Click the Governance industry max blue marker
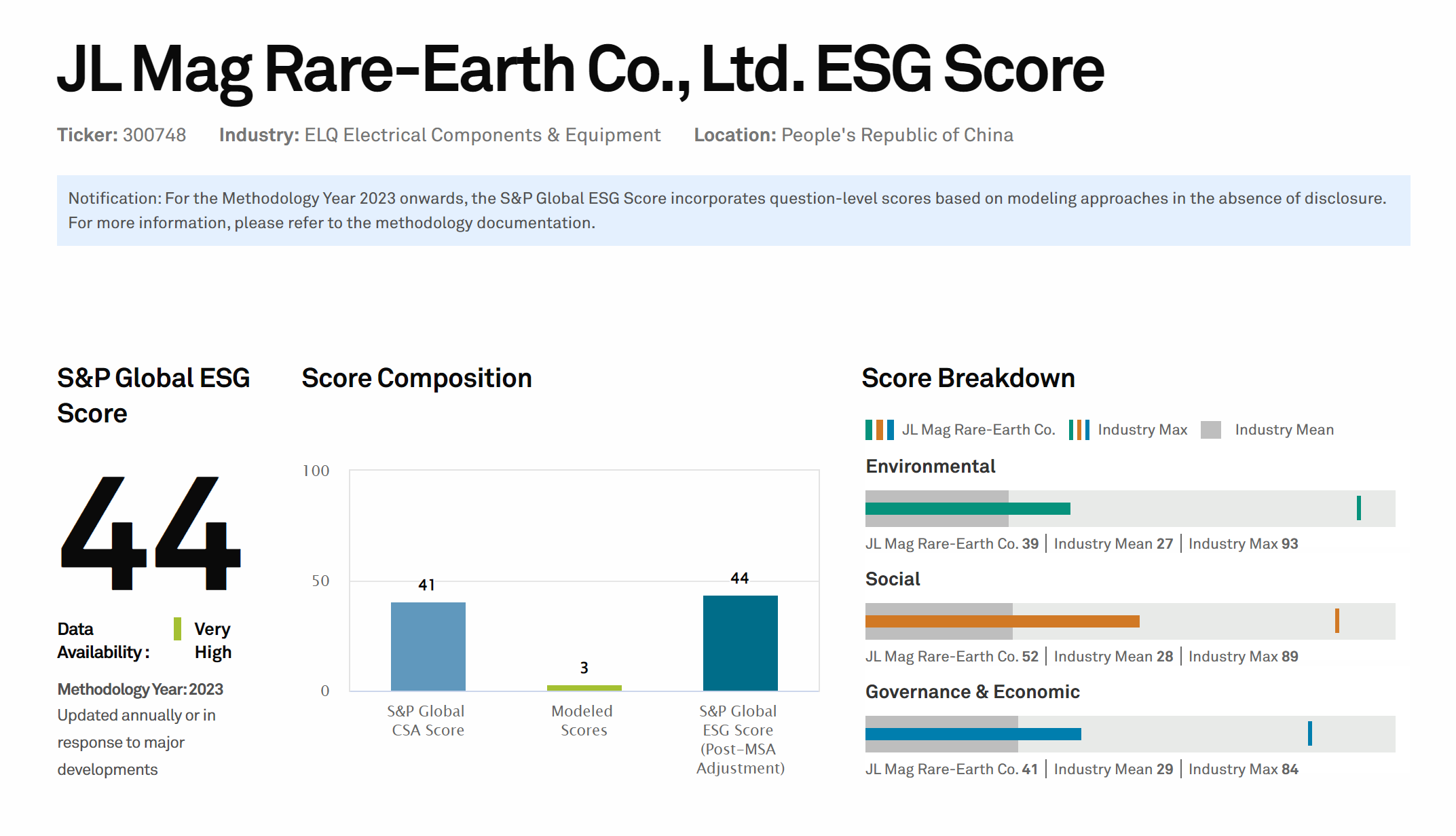 pyautogui.click(x=1309, y=733)
